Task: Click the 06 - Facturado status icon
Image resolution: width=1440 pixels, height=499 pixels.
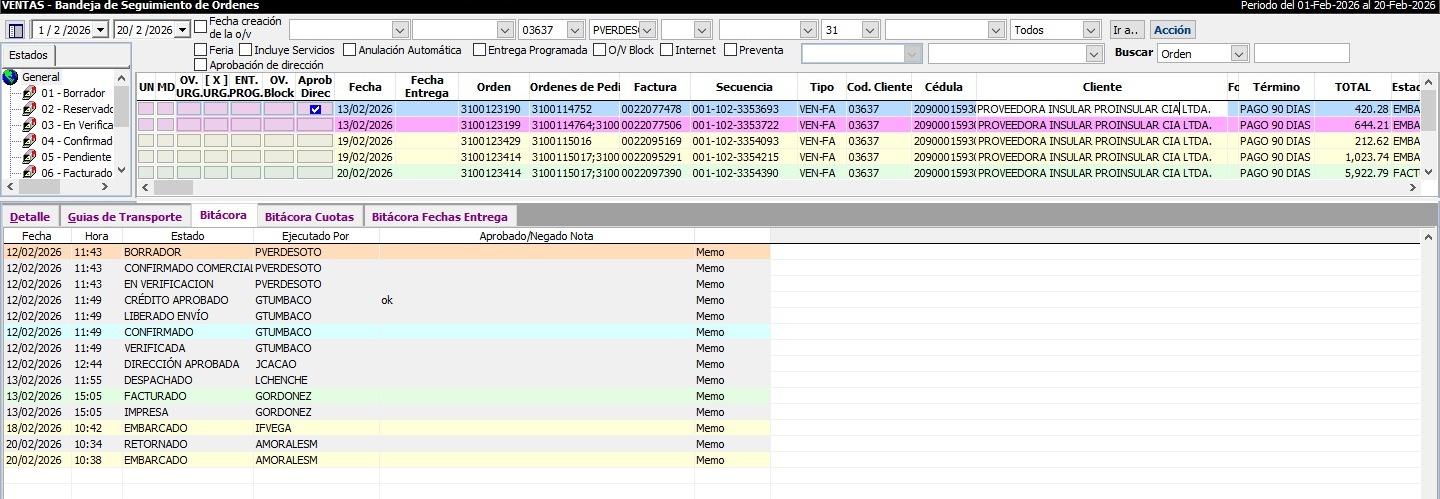Action: (29, 173)
